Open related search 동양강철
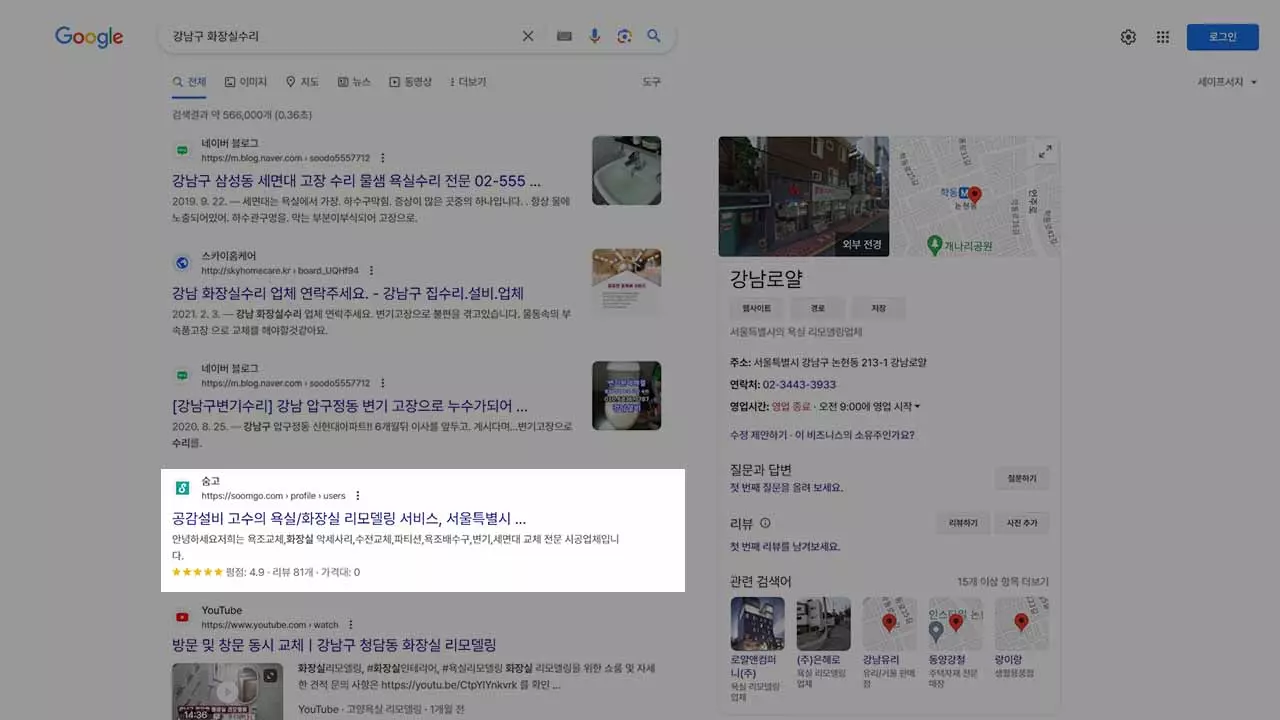The width and height of the screenshot is (1280, 720). (955, 641)
